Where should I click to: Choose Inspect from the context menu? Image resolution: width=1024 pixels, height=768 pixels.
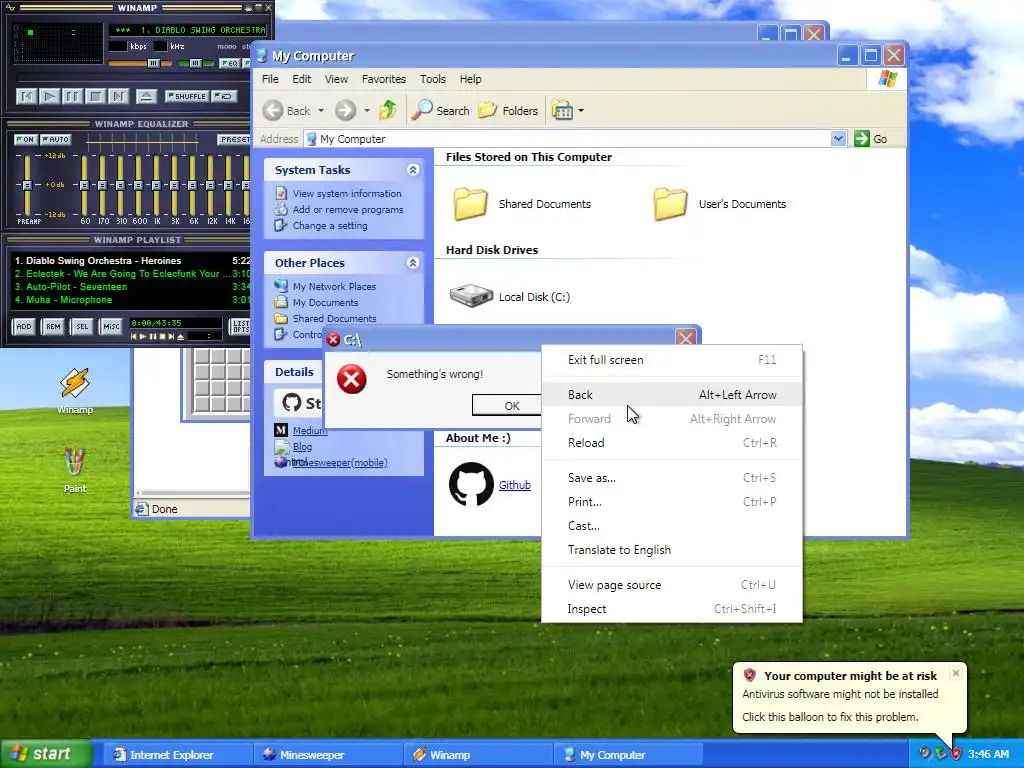tap(672, 609)
